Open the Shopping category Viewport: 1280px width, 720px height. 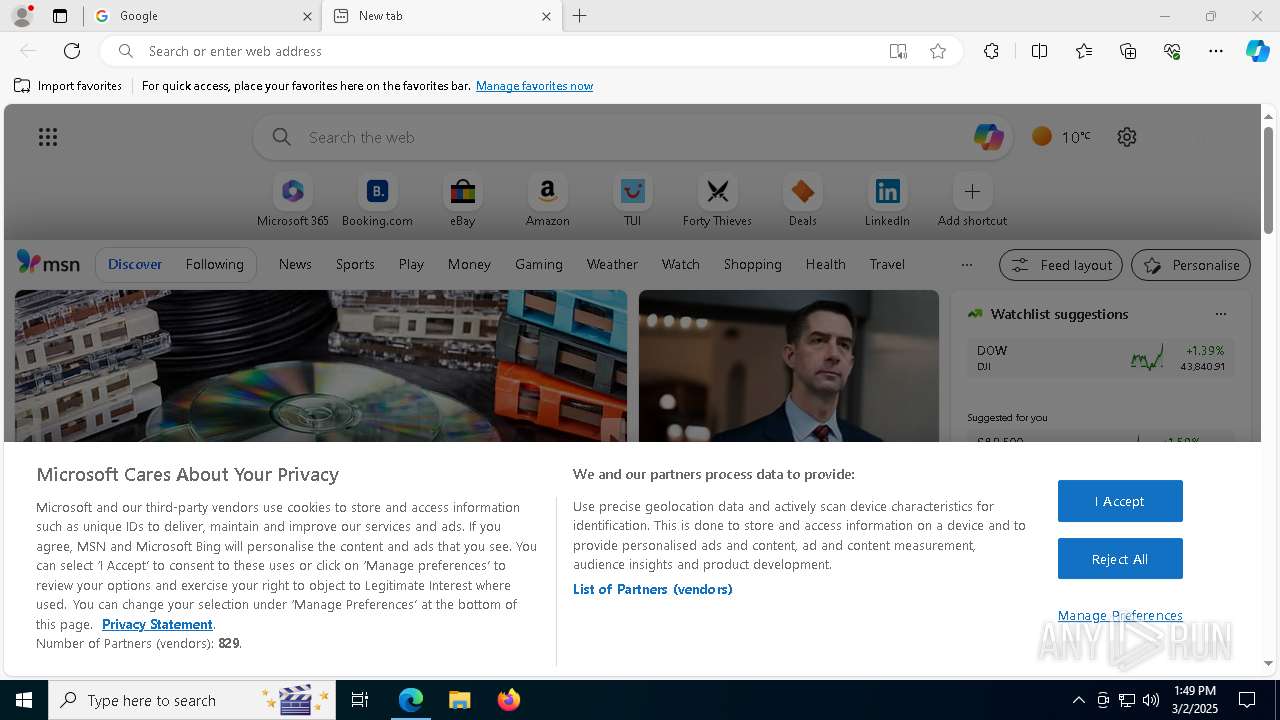753,264
